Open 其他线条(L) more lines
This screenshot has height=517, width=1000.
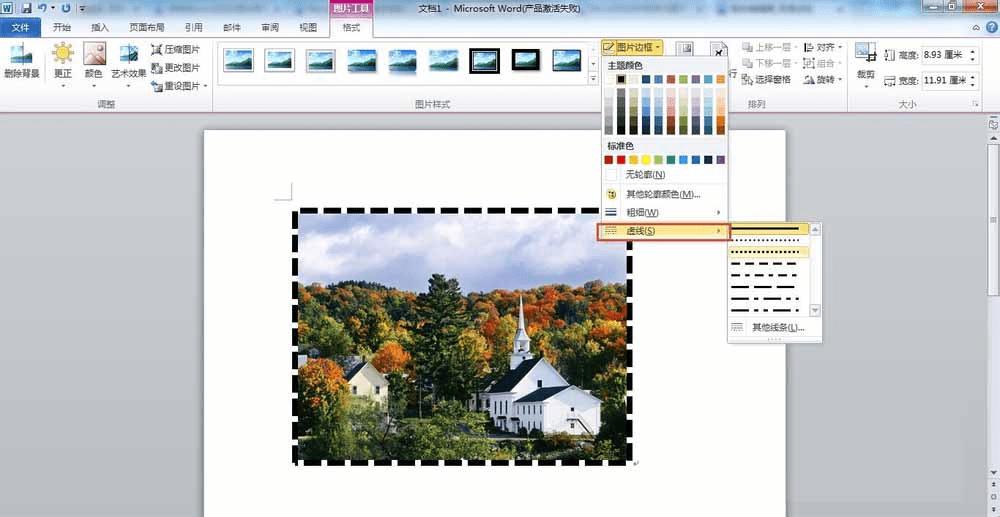[x=774, y=328]
